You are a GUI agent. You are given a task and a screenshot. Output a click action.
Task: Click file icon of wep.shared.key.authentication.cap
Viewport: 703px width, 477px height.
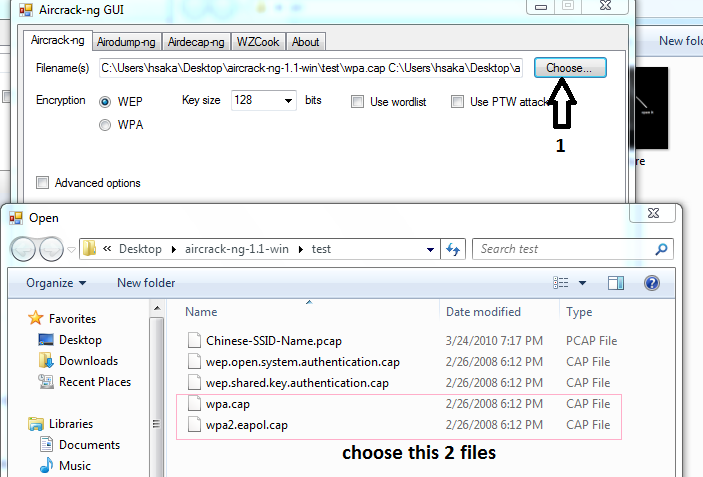194,383
